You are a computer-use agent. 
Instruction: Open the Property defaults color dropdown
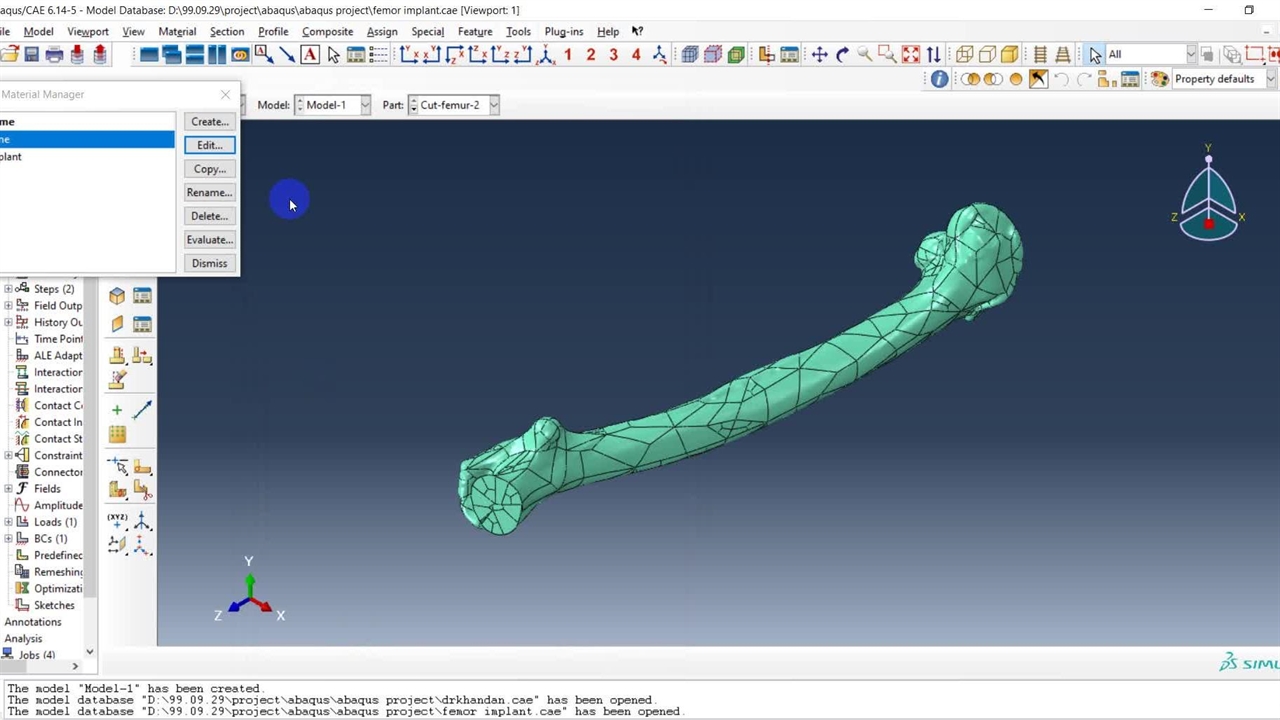(1270, 79)
